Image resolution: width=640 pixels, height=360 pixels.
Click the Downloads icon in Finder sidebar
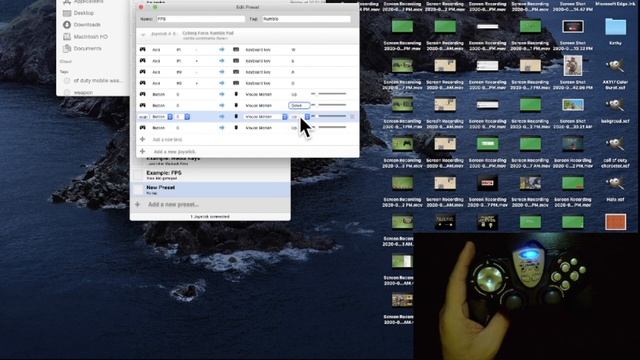coord(67,24)
